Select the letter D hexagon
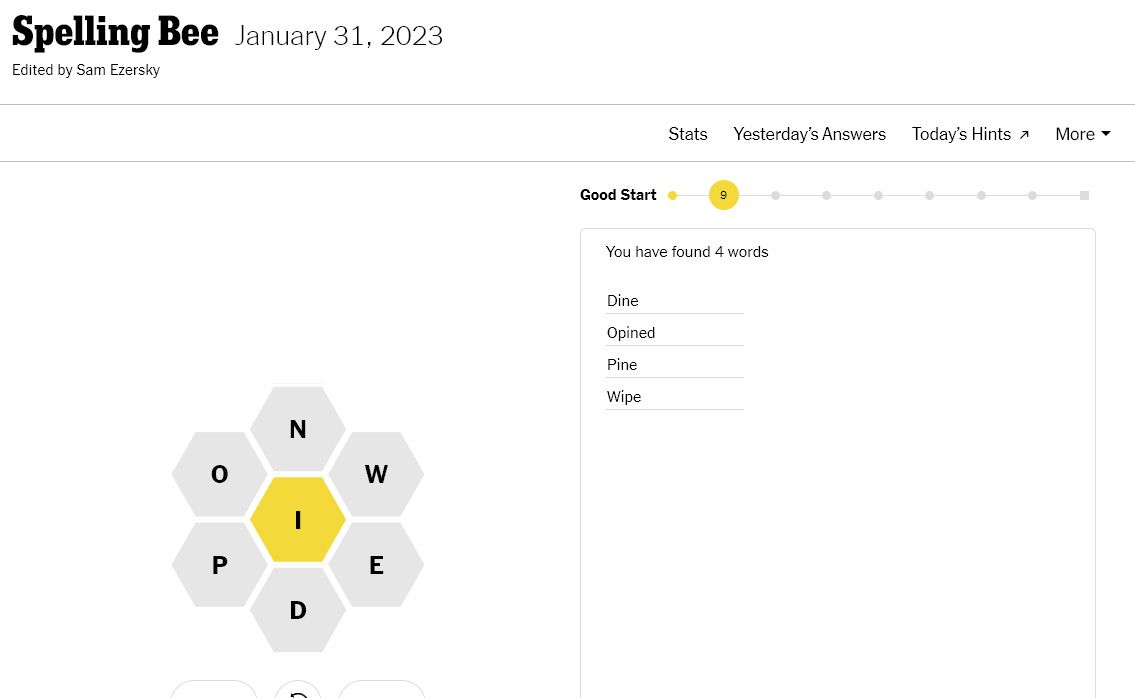This screenshot has height=698, width=1135. (297, 610)
